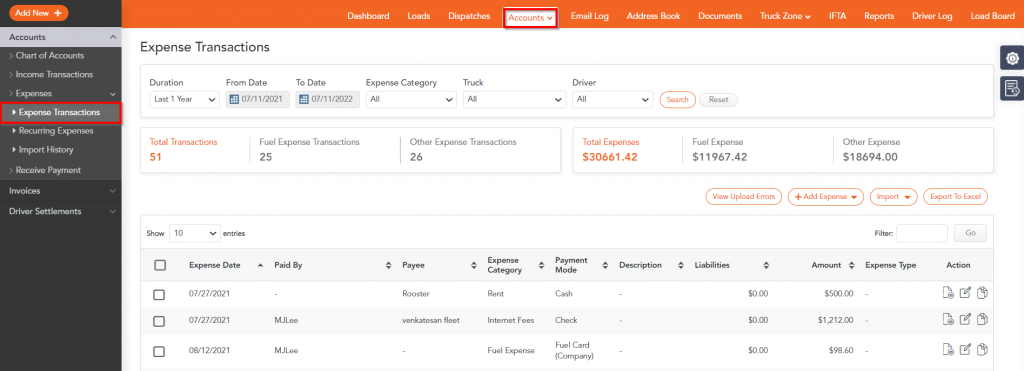Click the table Filter text field
The width and height of the screenshot is (1024, 371).
click(921, 233)
